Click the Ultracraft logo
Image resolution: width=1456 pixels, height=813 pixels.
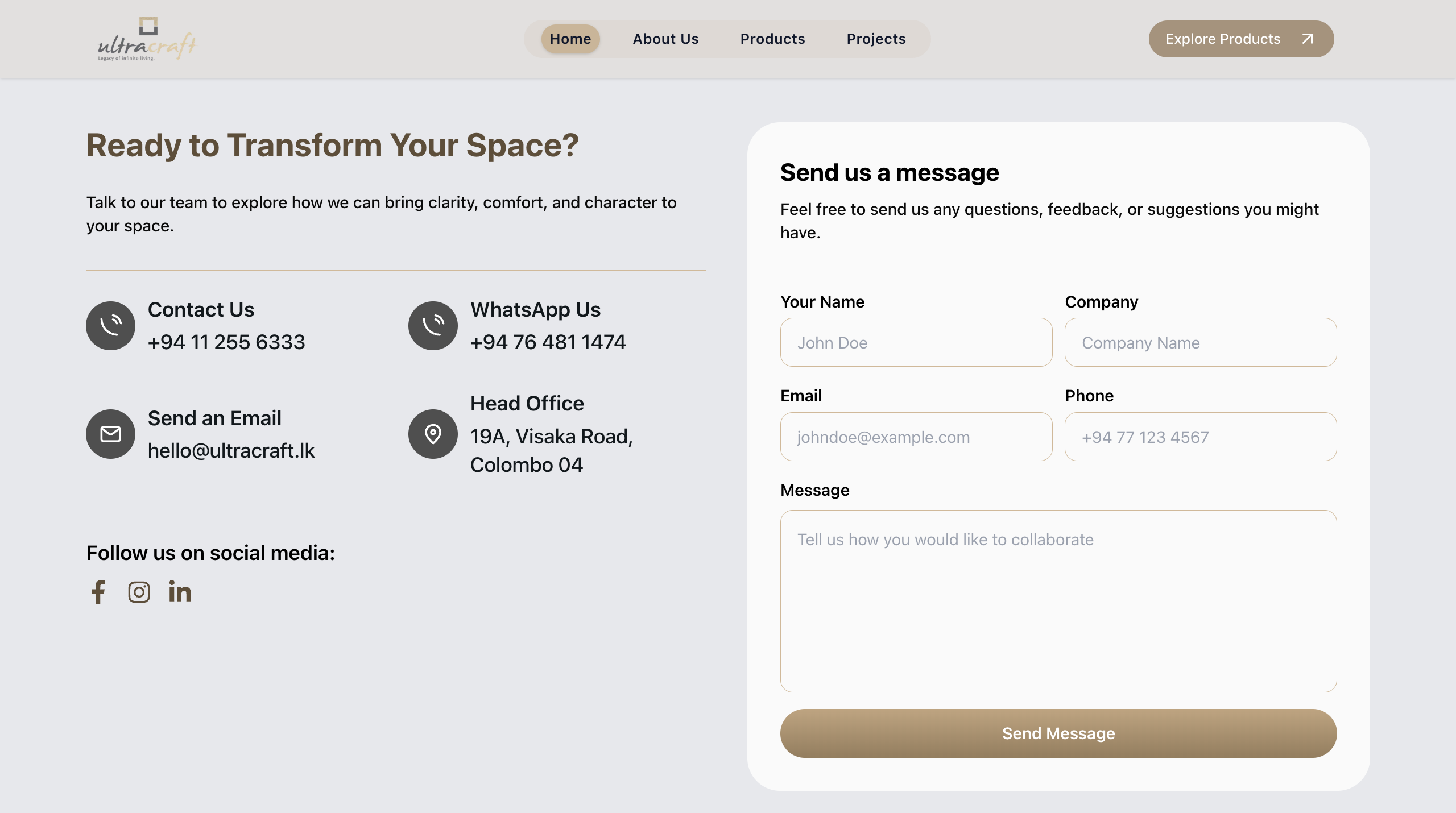(x=147, y=39)
